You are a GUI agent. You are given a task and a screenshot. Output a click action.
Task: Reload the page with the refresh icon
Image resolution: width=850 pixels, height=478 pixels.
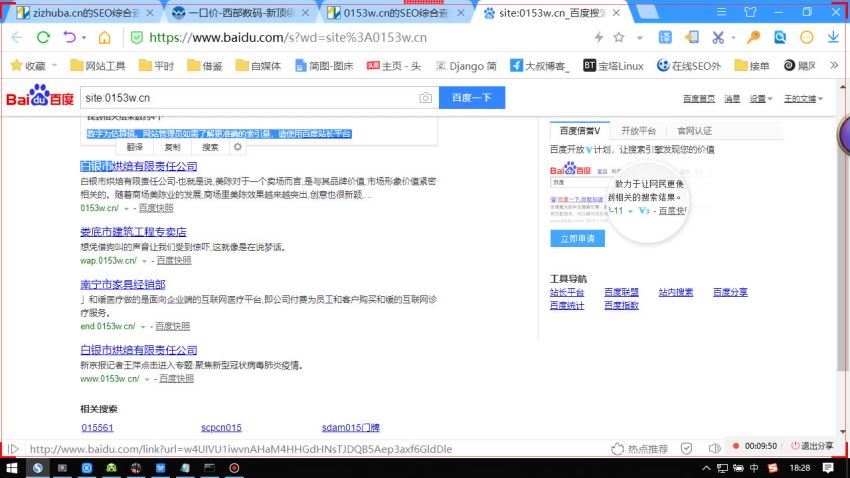tap(43, 37)
